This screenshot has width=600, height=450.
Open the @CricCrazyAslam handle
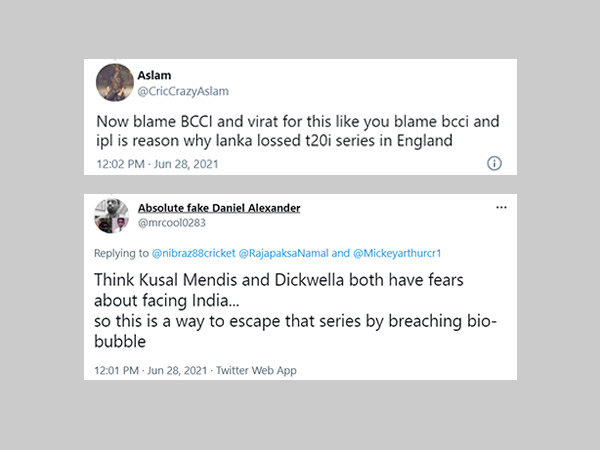tap(181, 90)
